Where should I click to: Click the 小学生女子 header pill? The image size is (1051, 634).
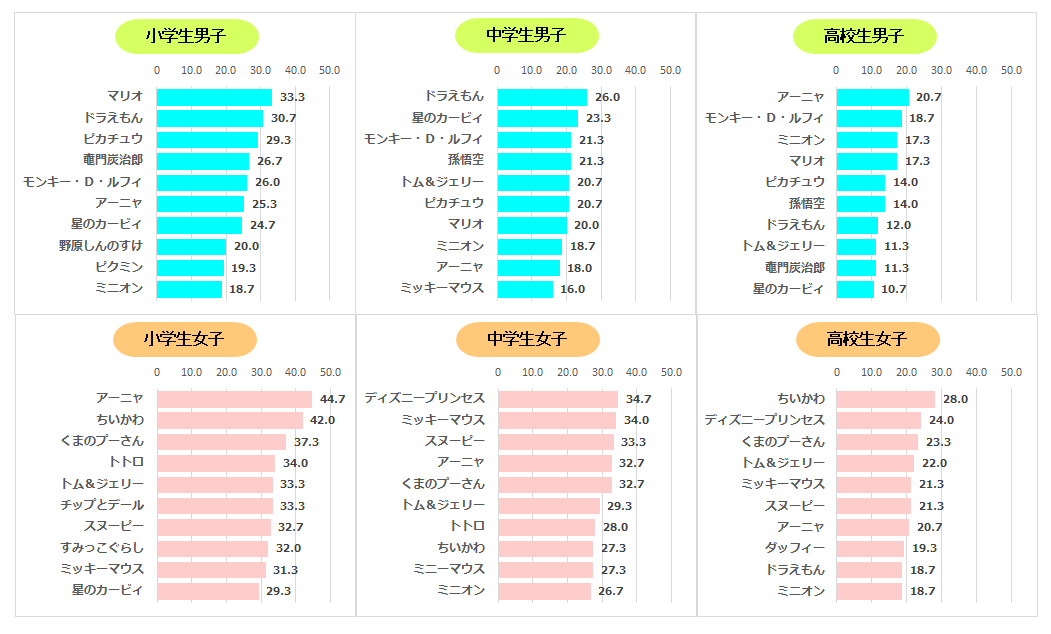point(185,340)
